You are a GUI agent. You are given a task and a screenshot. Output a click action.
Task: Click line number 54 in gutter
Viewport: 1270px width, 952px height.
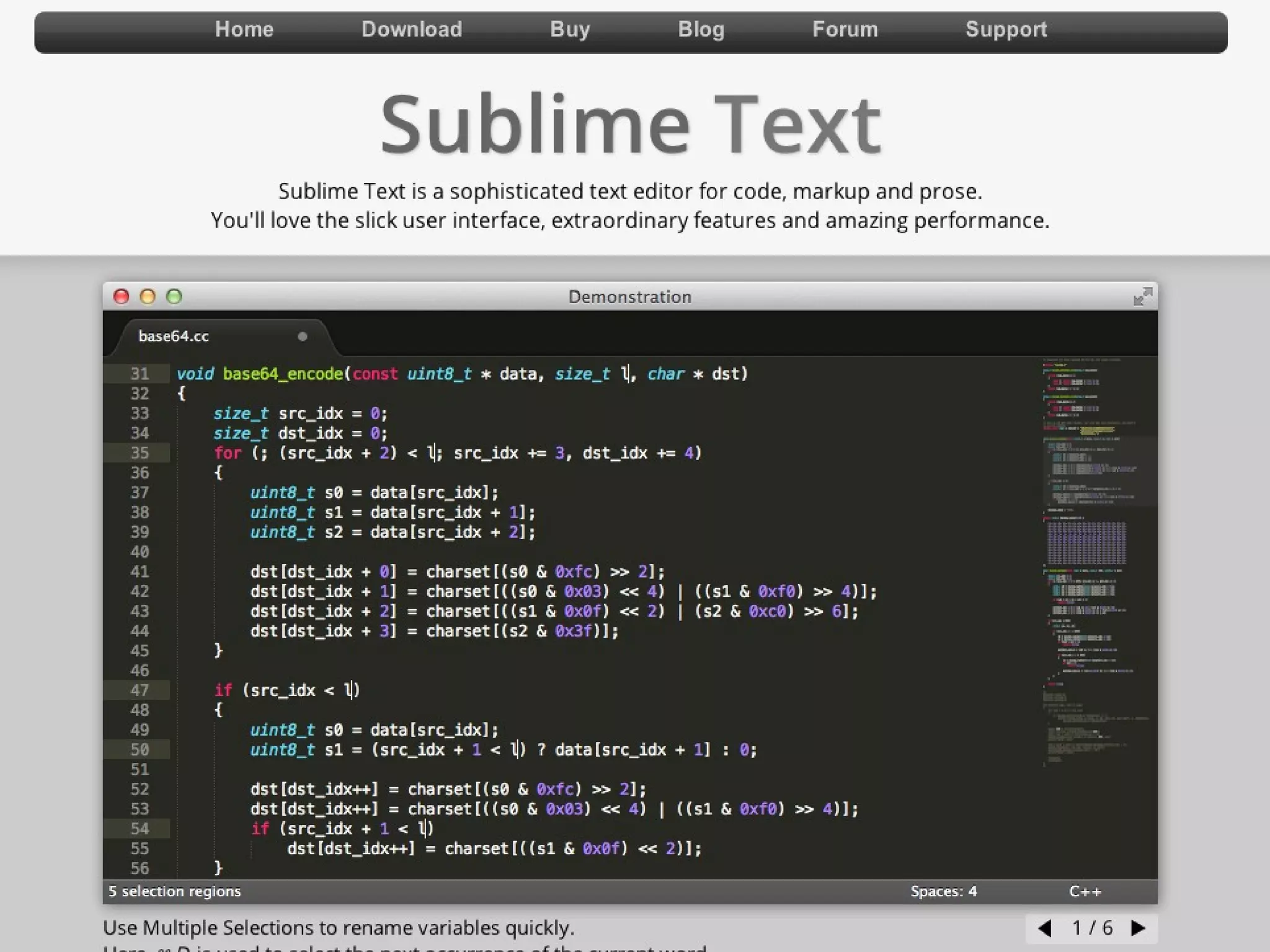(140, 829)
